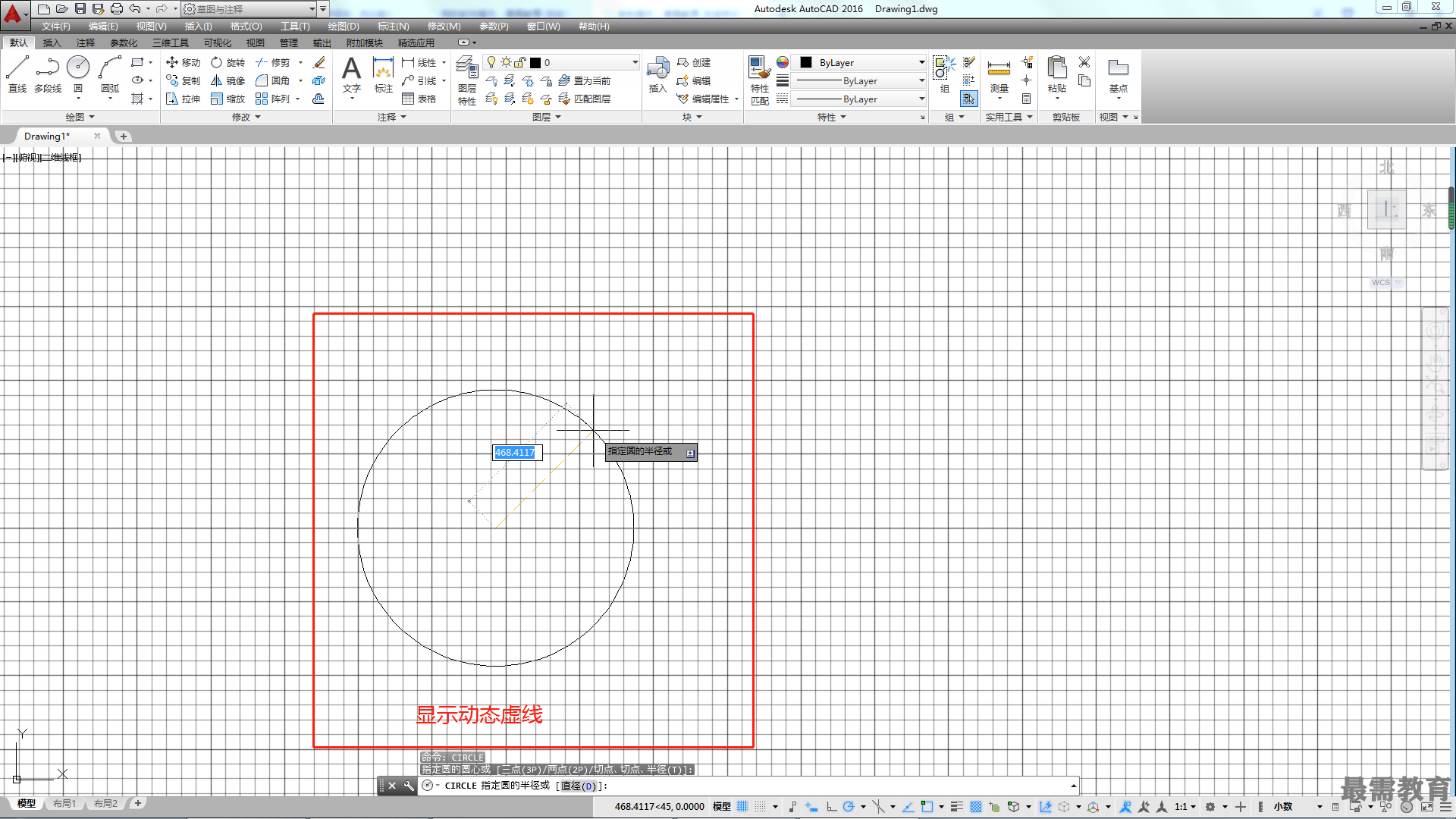The image size is (1456, 819).
Task: Click Match Properties (特性匹配) icon
Action: point(759,80)
